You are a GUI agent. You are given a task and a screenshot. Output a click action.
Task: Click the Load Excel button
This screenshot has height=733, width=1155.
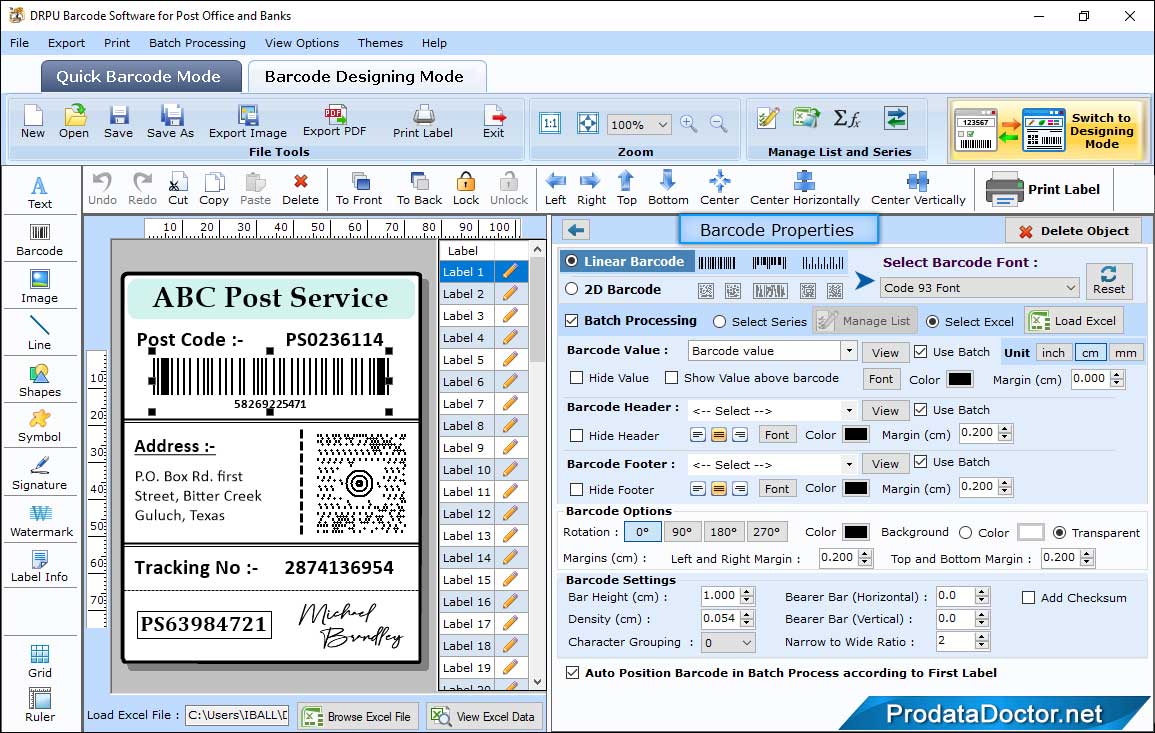[1074, 321]
